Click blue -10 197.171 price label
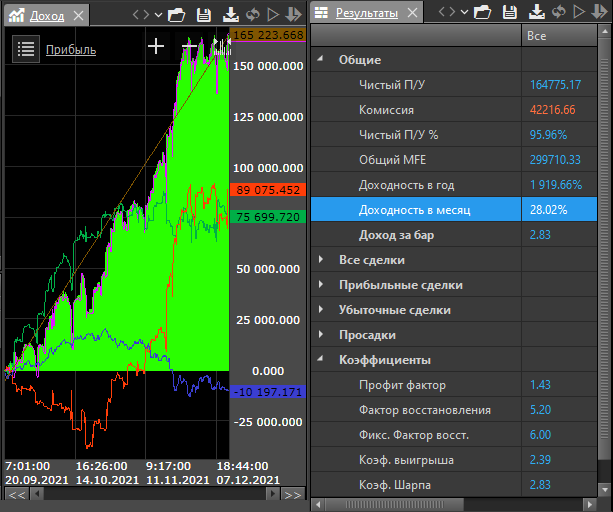 [x=268, y=392]
